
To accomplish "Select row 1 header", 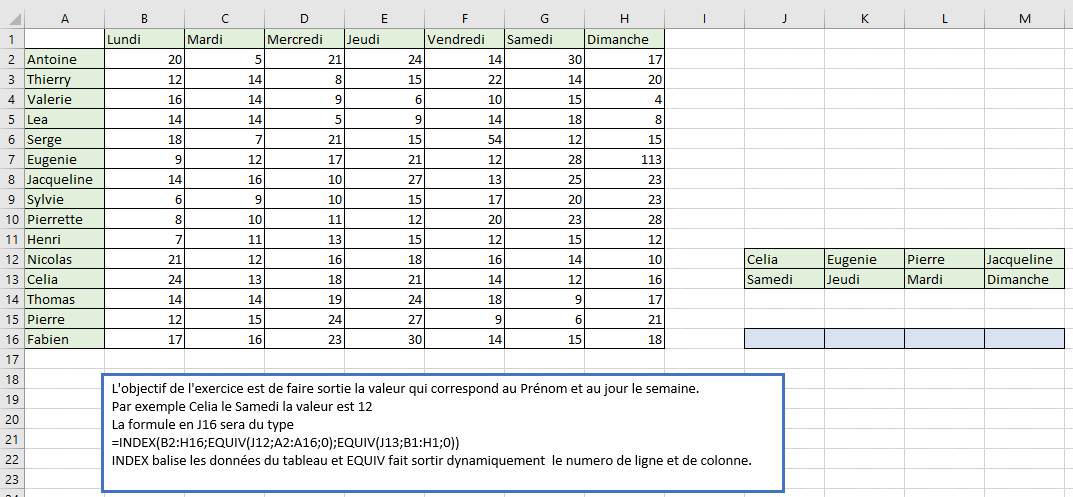I will pyautogui.click(x=12, y=39).
